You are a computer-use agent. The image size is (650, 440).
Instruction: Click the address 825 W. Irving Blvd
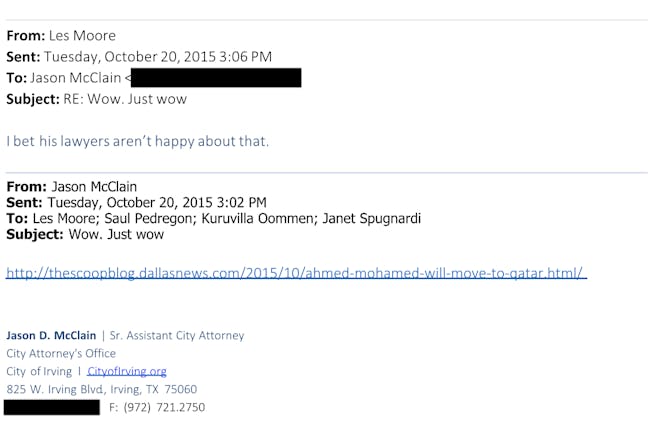pos(102,389)
